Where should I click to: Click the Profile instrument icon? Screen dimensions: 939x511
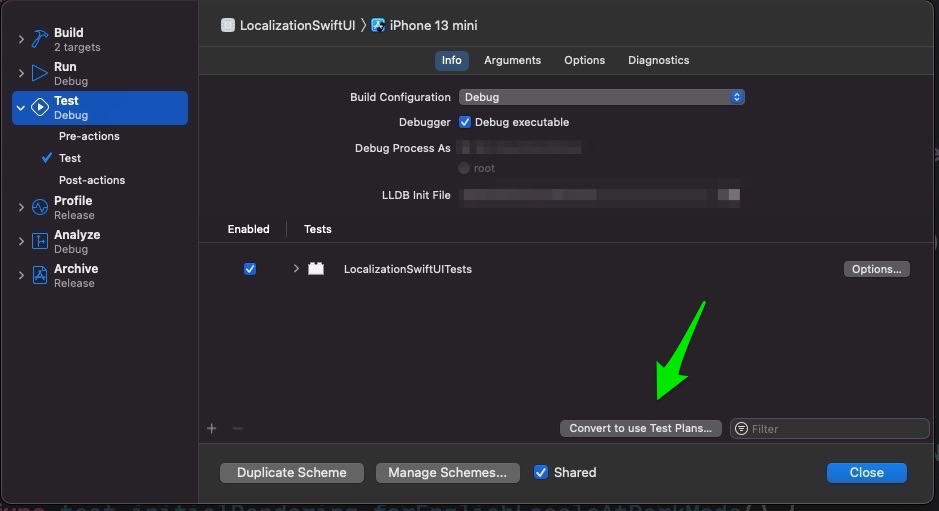tap(40, 207)
